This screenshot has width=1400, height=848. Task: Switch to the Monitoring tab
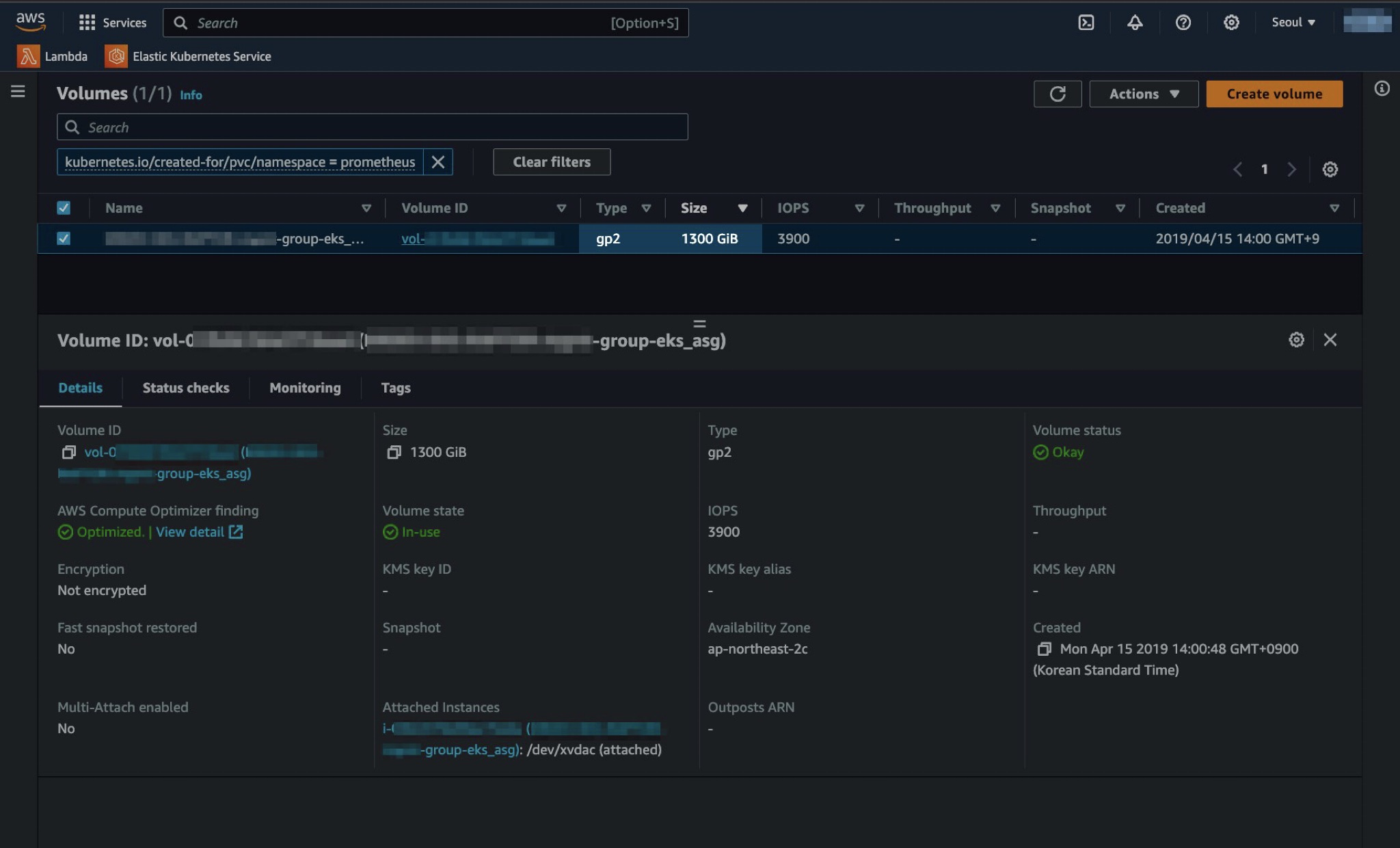[x=305, y=388]
